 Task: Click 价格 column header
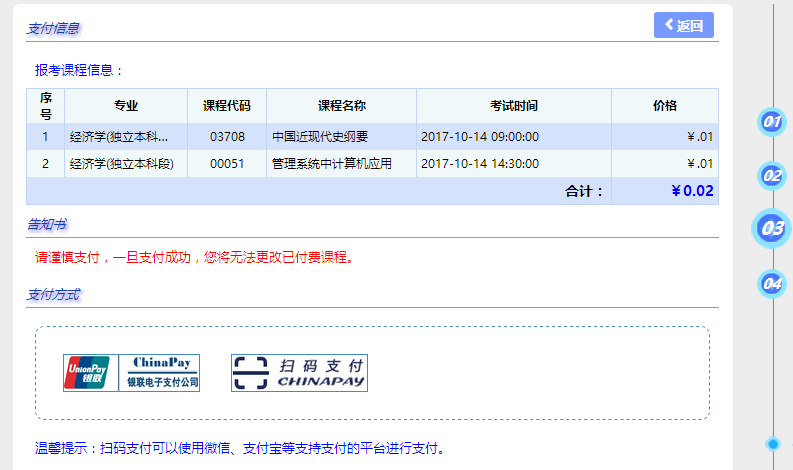click(x=664, y=106)
